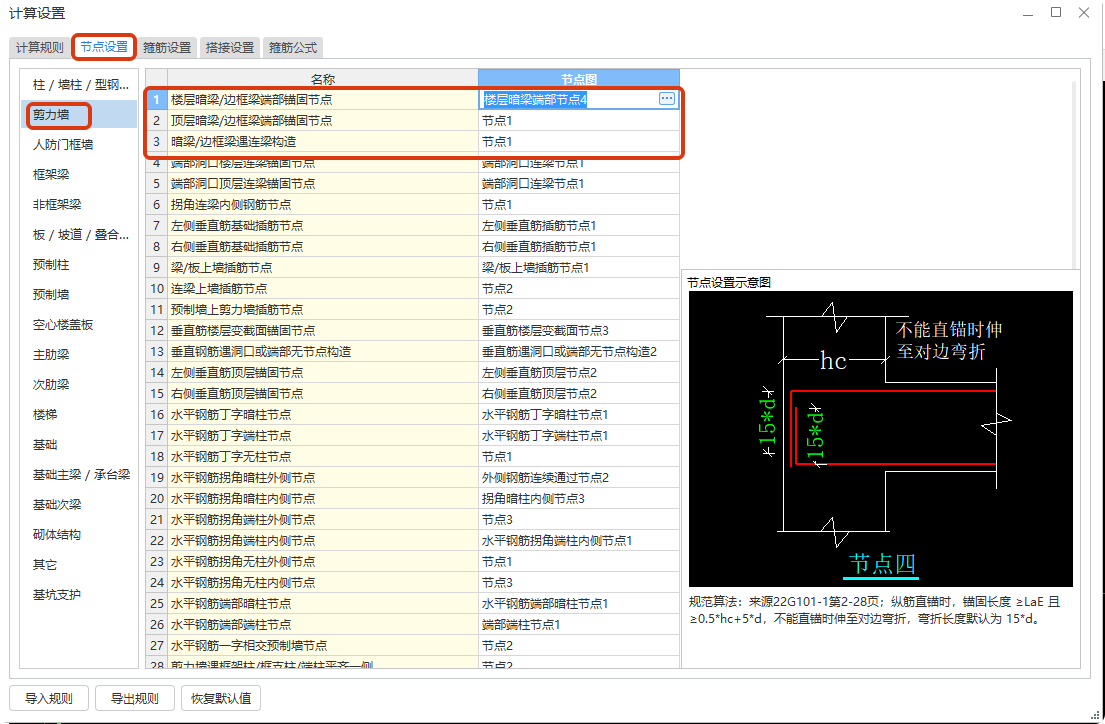1105x724 pixels.
Task: Select 板 / 坡道 / 叠合 category
Action: click(x=80, y=235)
